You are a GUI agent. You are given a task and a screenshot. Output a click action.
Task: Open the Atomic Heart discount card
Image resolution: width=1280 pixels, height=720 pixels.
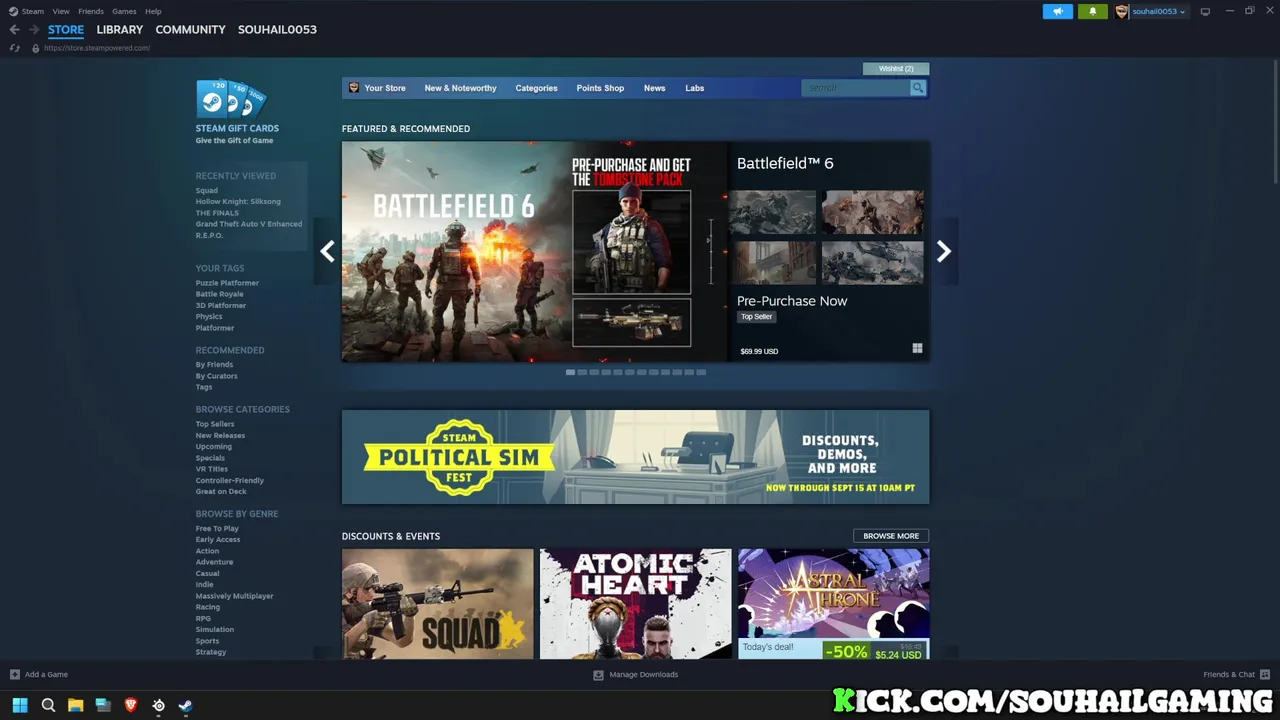pos(636,604)
